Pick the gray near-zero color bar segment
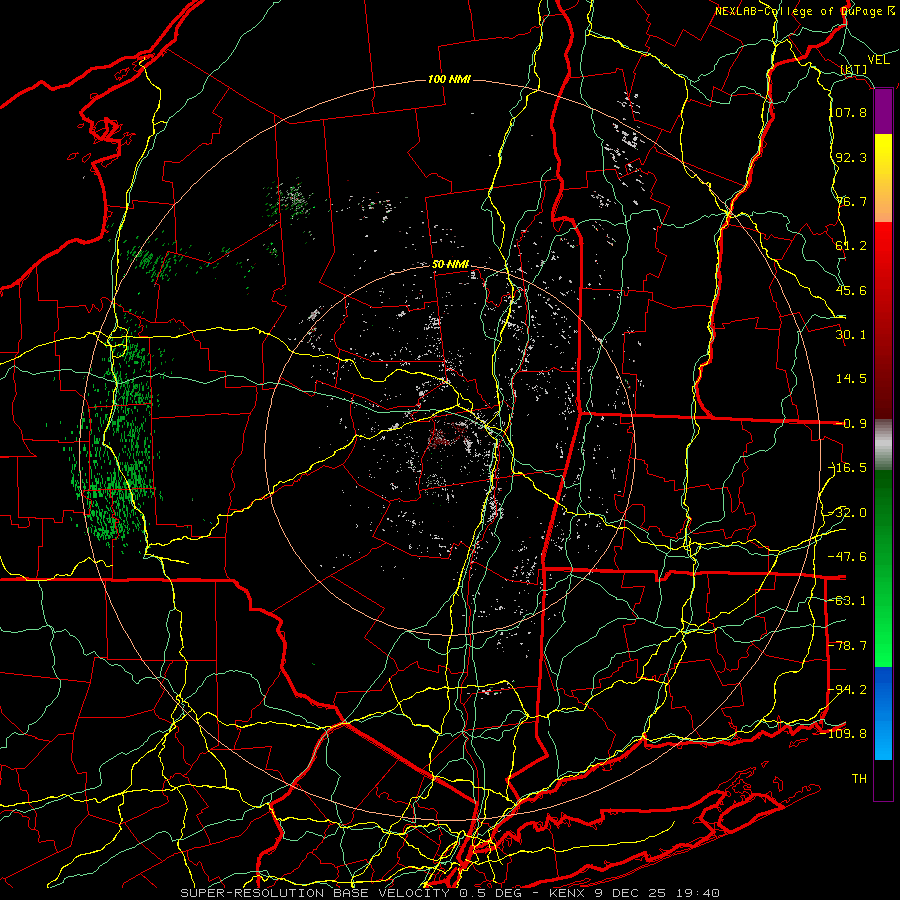The width and height of the screenshot is (900, 900). click(883, 444)
